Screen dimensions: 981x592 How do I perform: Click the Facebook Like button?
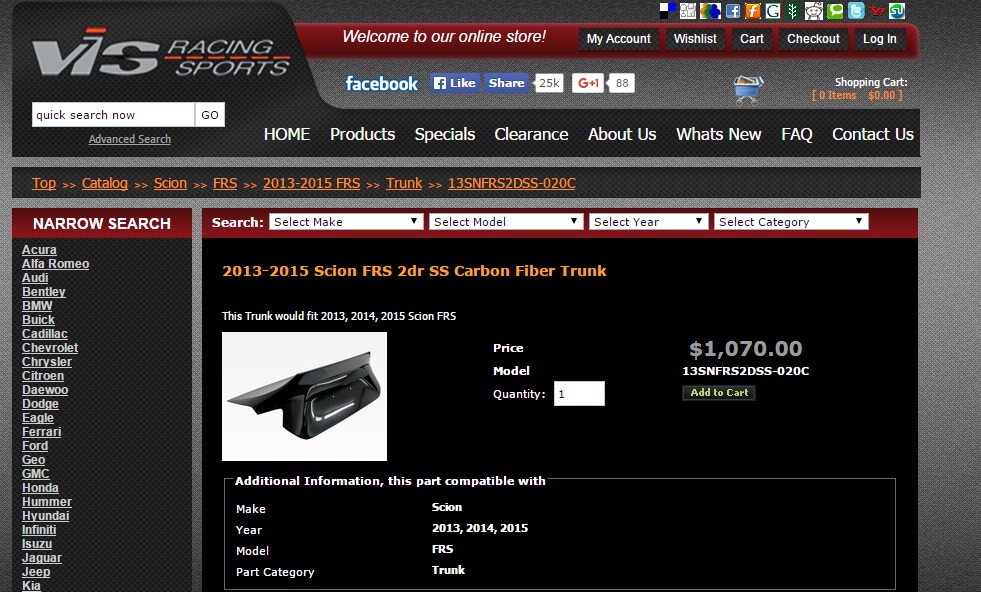(x=455, y=83)
